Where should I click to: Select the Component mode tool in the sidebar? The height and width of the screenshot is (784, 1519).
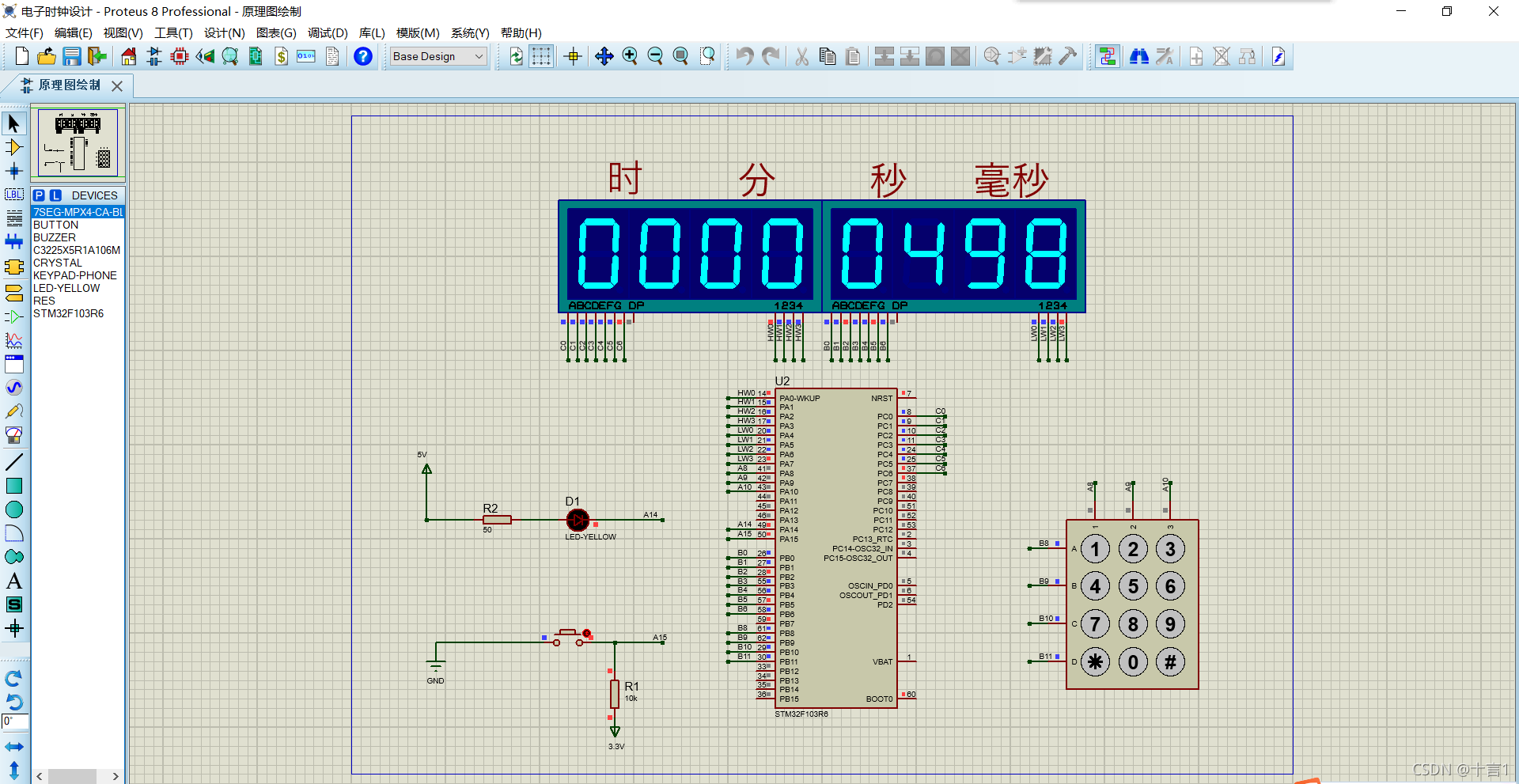[13, 147]
